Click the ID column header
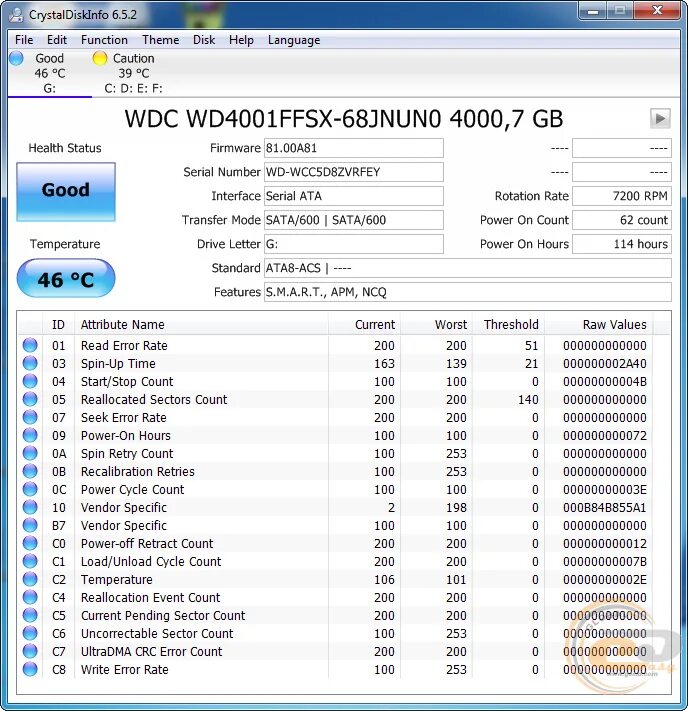688x711 pixels. coord(59,325)
